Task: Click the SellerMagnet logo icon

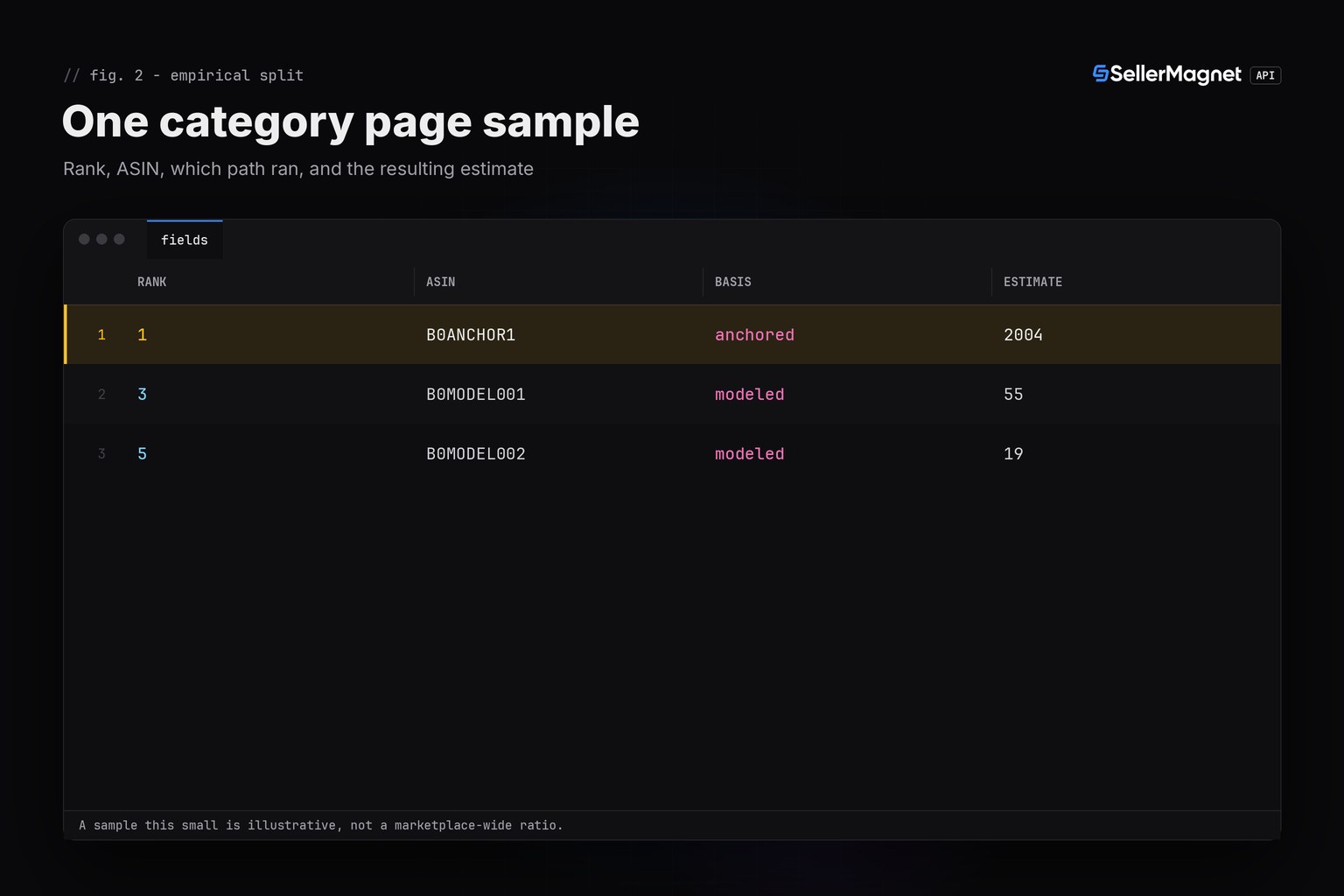Action: (1100, 74)
